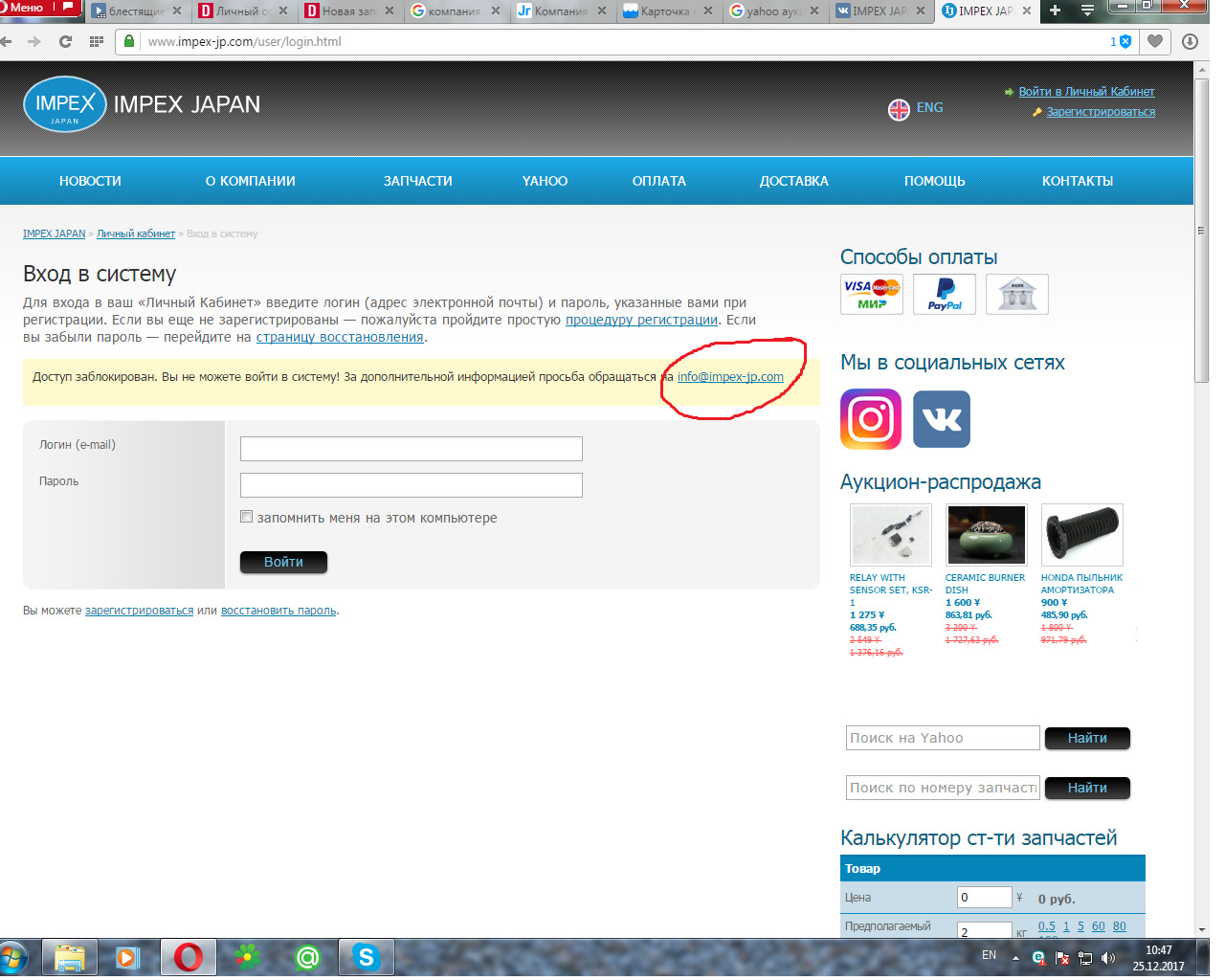Select the PayPal payment method icon
This screenshot has height=980, width=1225.
[x=945, y=294]
